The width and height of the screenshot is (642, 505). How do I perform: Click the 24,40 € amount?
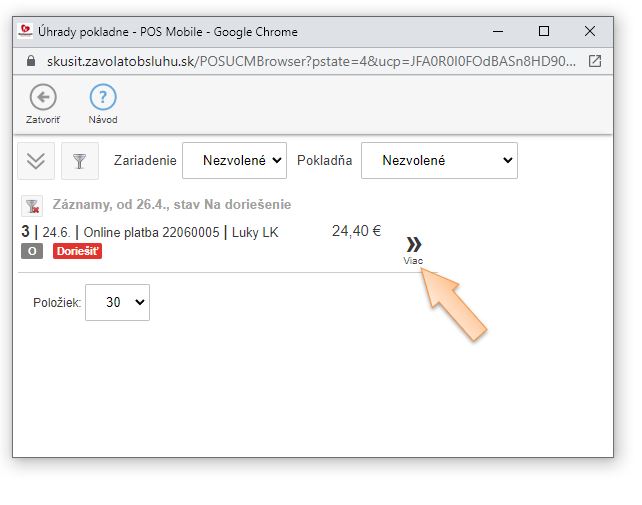tap(356, 231)
